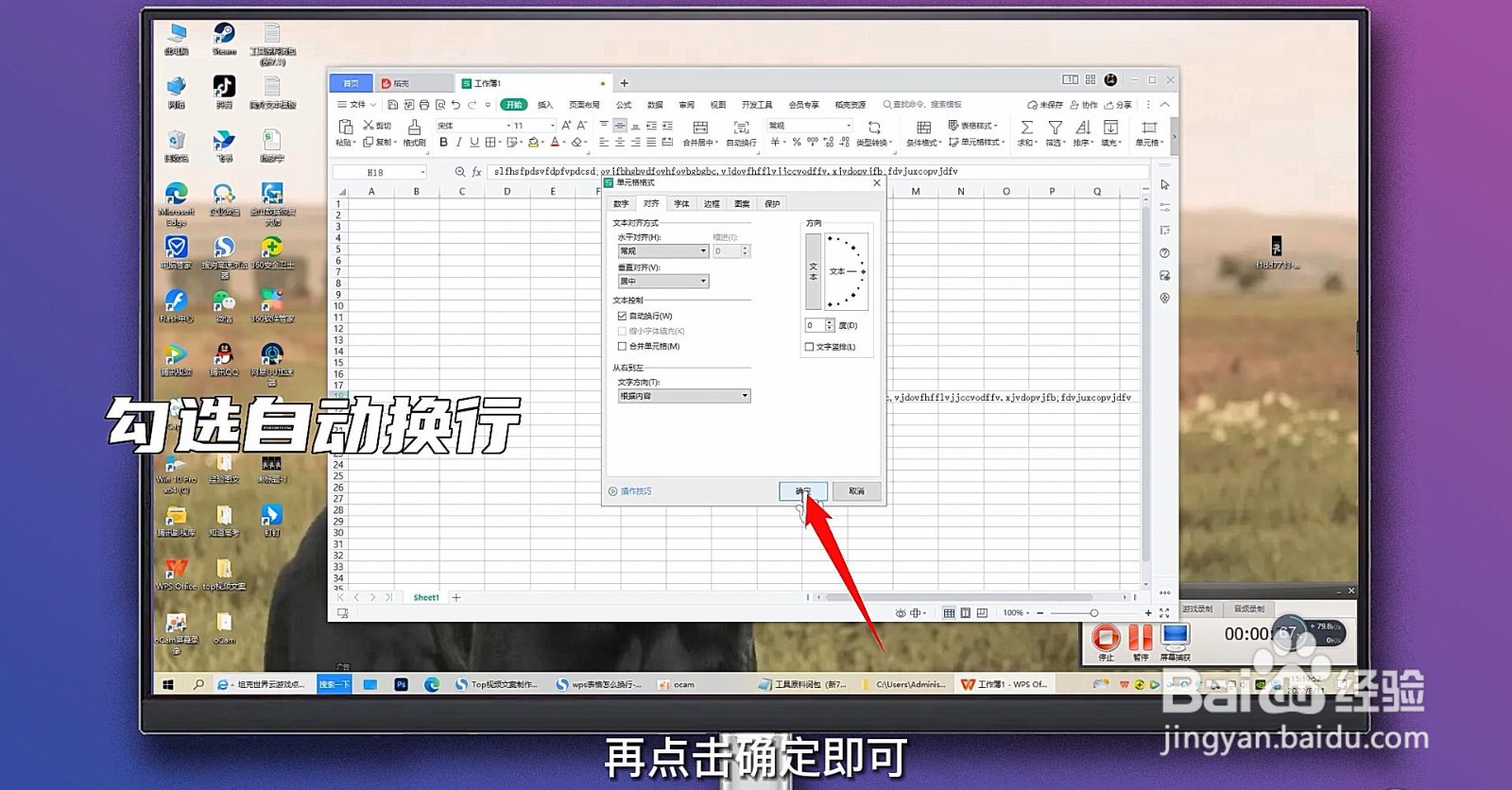Open the 文件 file menu dropdown
This screenshot has width=1512, height=790.
357,105
